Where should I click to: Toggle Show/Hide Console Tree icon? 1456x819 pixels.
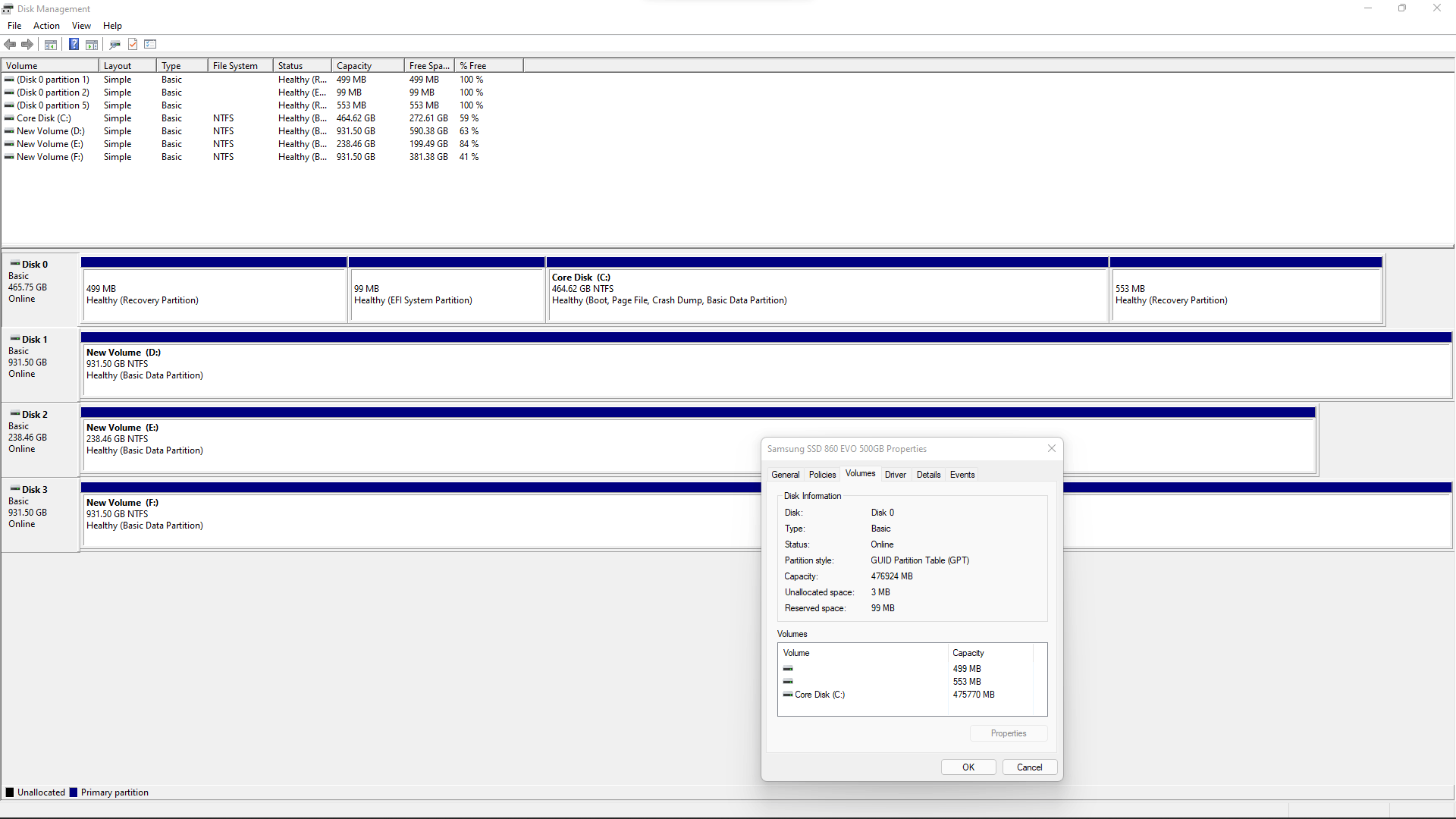[51, 44]
